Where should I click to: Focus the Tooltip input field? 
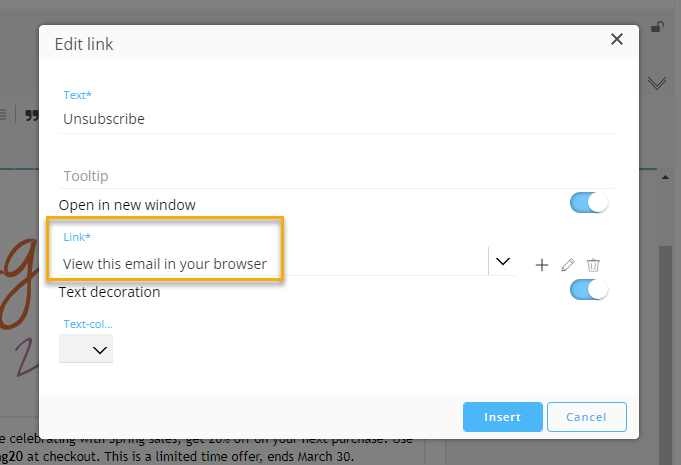(336, 176)
